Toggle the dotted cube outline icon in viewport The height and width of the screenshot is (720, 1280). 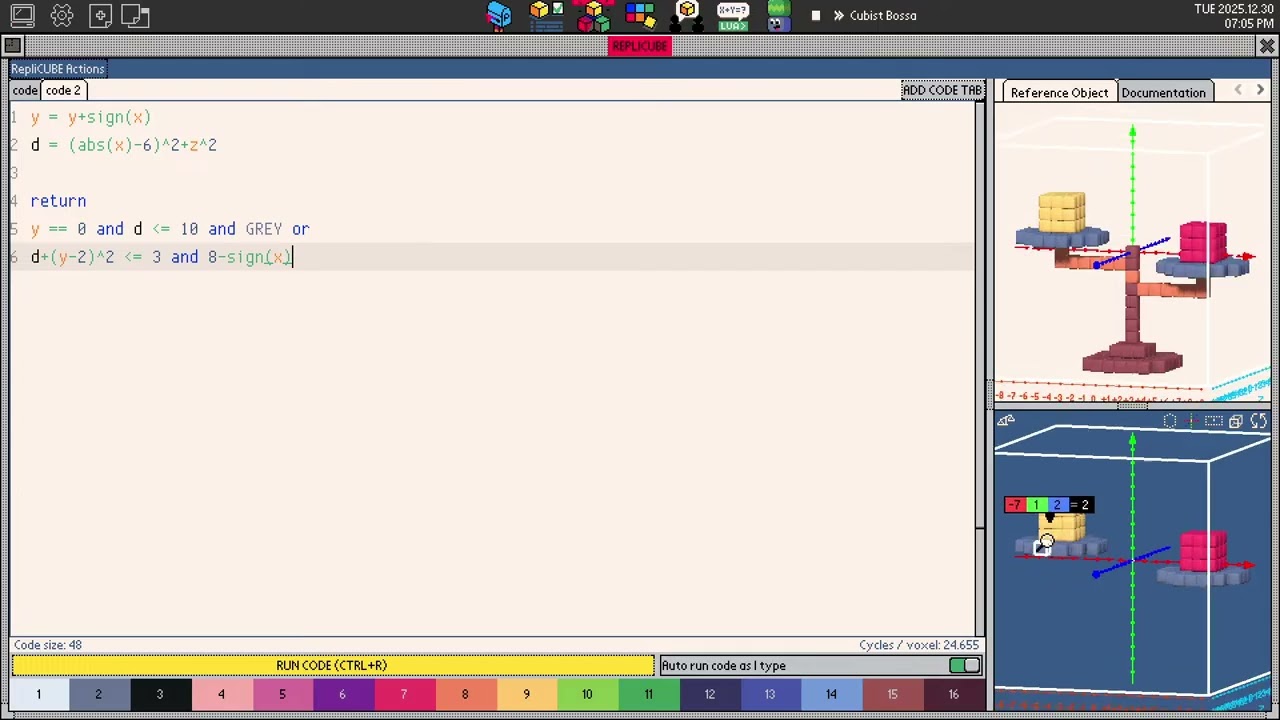click(1170, 421)
